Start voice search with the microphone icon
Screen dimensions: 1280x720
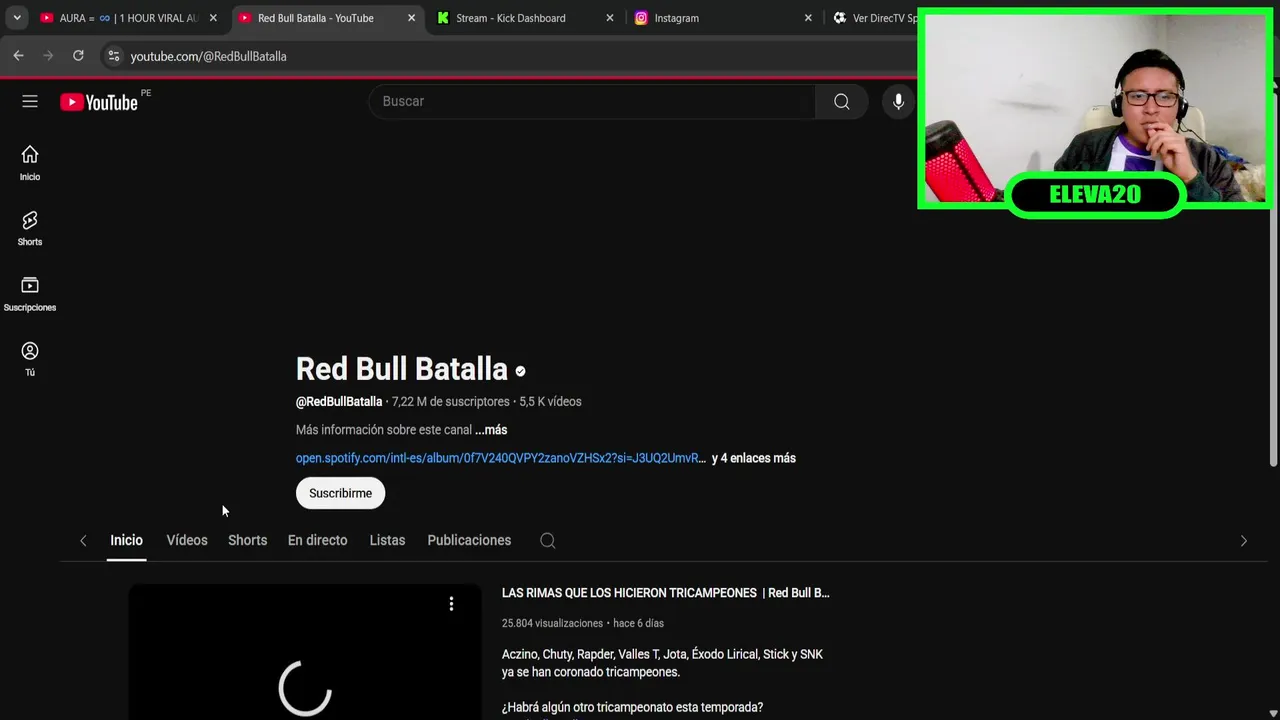pyautogui.click(x=898, y=101)
